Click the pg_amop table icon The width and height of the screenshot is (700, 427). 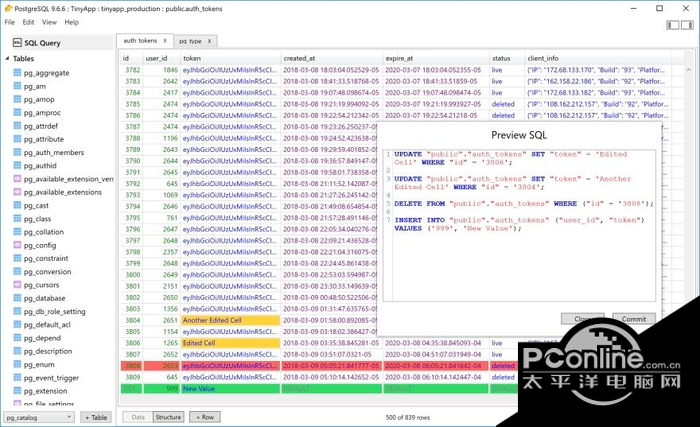point(17,99)
